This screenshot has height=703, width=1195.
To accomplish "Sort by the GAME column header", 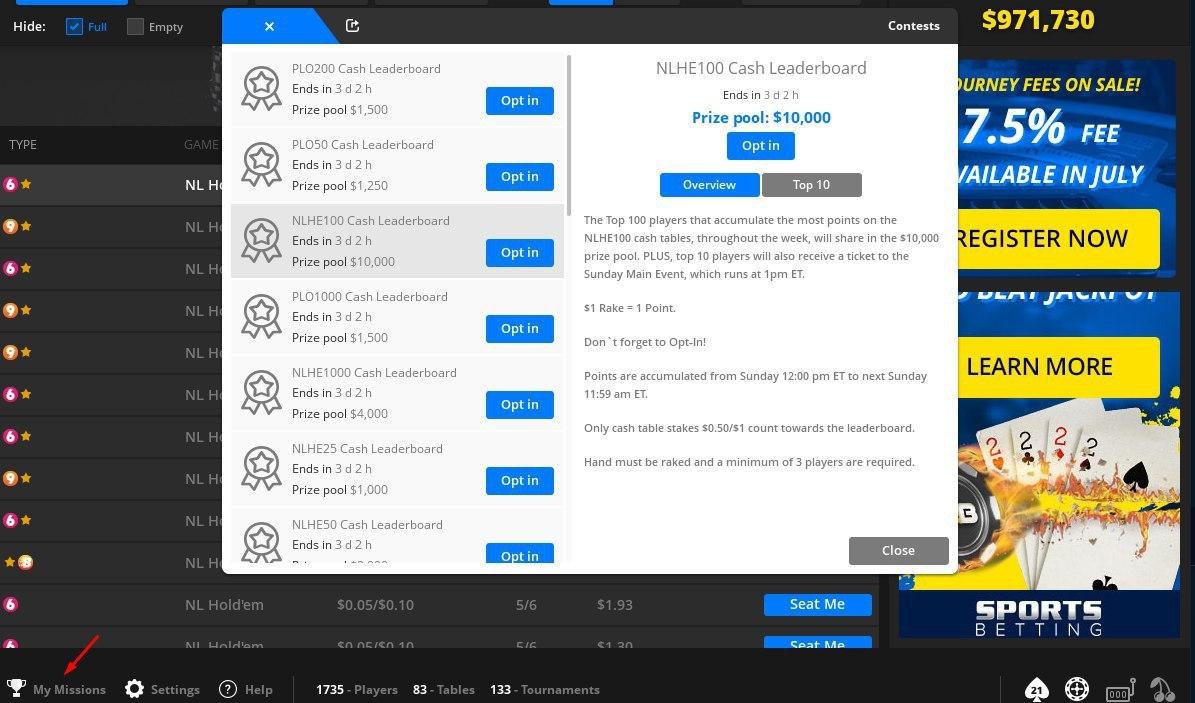I will click(201, 145).
